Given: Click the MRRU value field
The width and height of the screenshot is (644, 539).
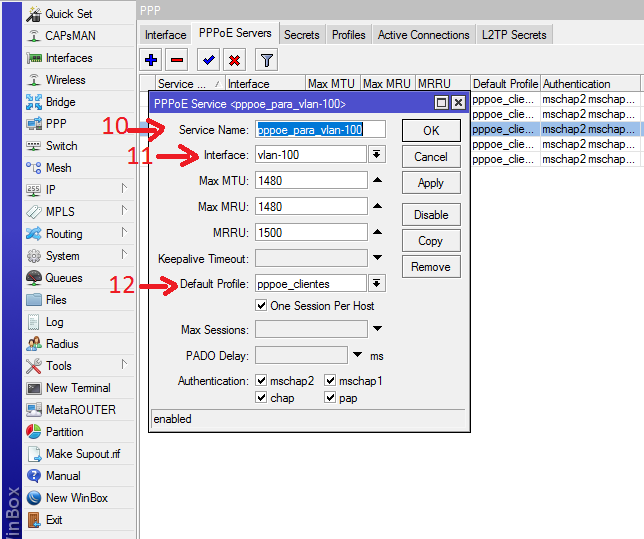Looking at the screenshot, I should pyautogui.click(x=311, y=233).
